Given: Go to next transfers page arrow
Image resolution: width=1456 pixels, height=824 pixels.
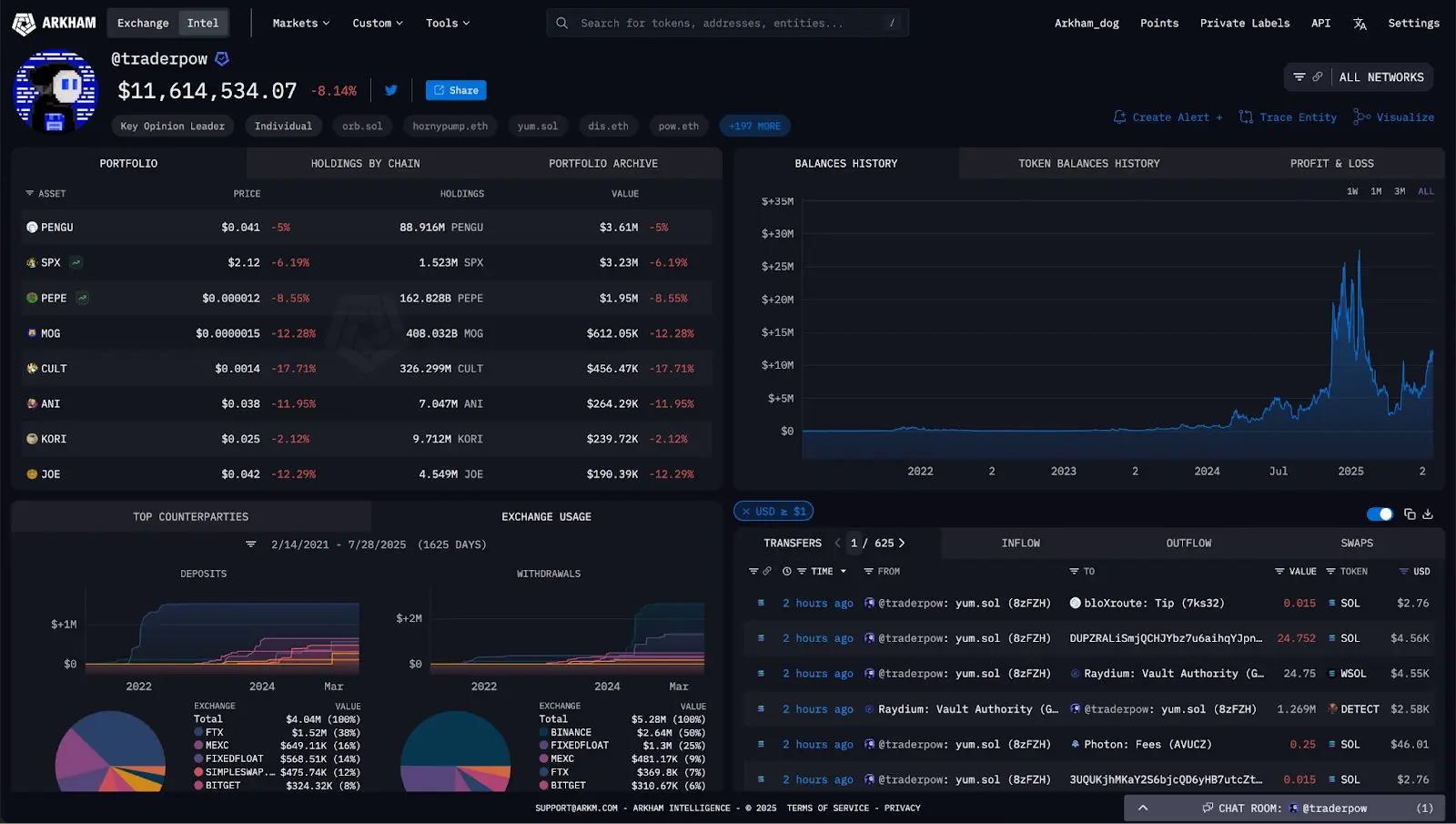Looking at the screenshot, I should 902,543.
